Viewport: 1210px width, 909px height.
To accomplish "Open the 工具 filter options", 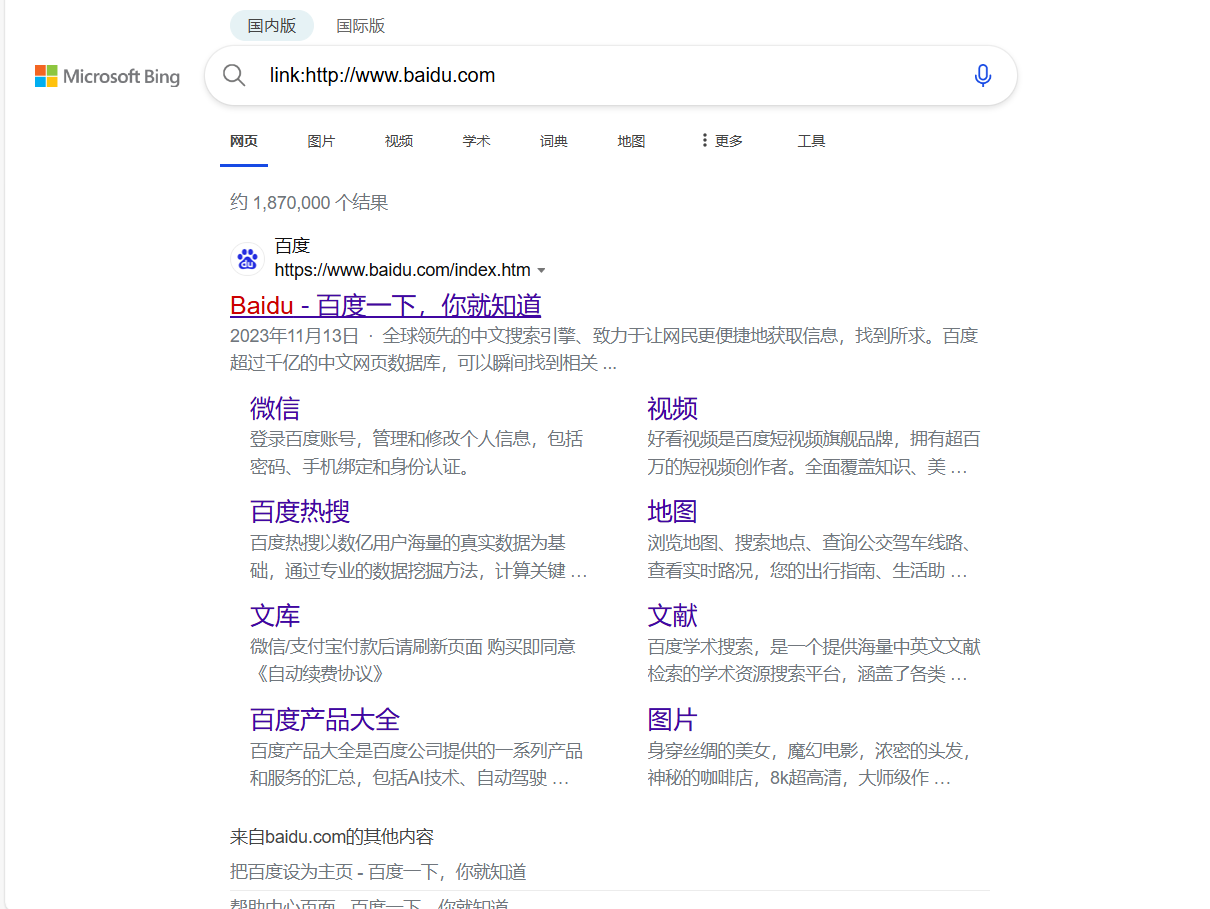I will click(x=811, y=141).
